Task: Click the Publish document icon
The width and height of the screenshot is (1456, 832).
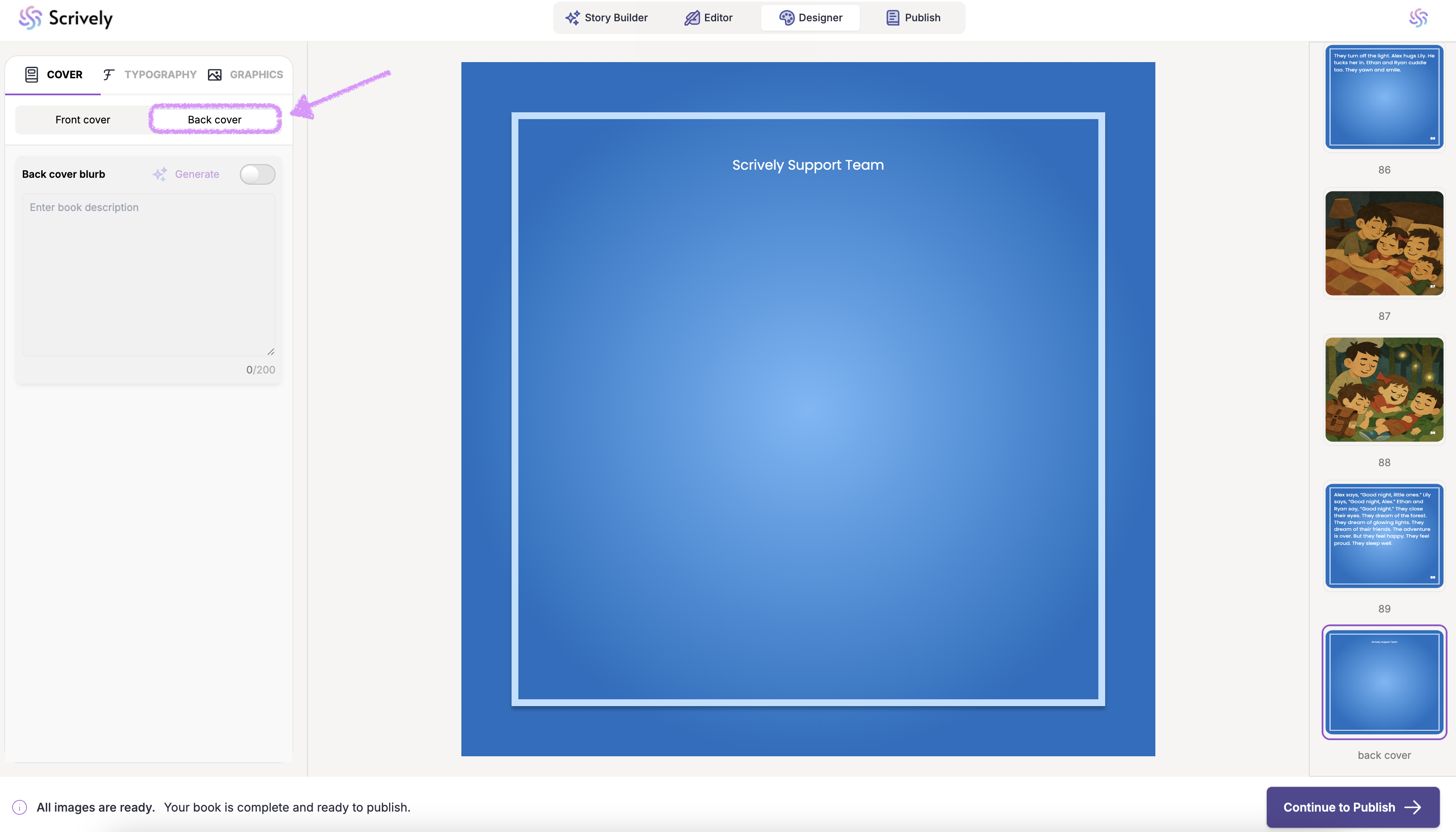Action: 892,18
